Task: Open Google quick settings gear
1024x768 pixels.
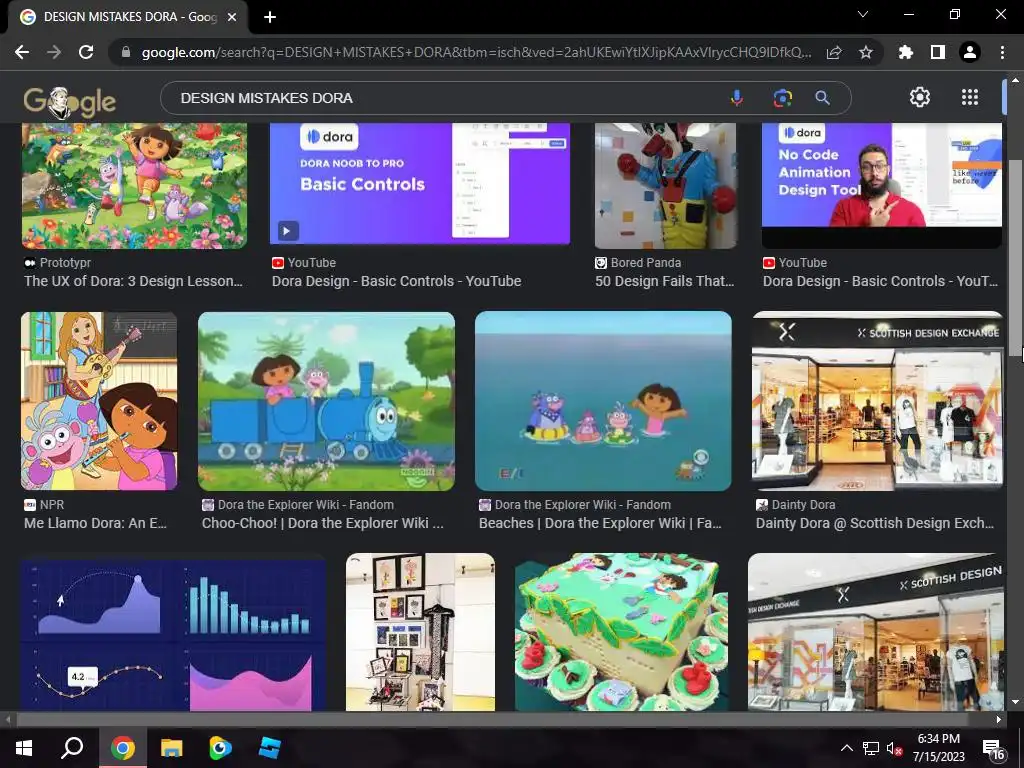Action: 920,97
